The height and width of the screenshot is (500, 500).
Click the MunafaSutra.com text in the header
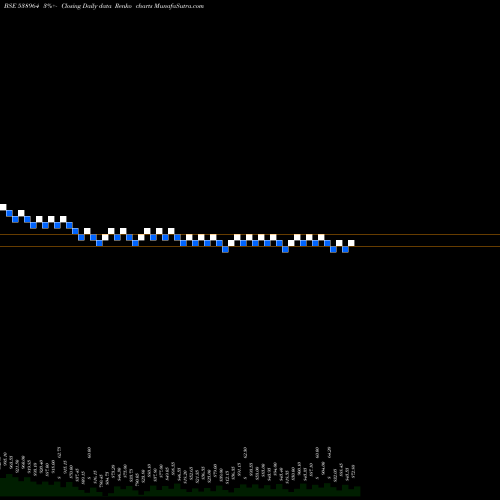179,6
